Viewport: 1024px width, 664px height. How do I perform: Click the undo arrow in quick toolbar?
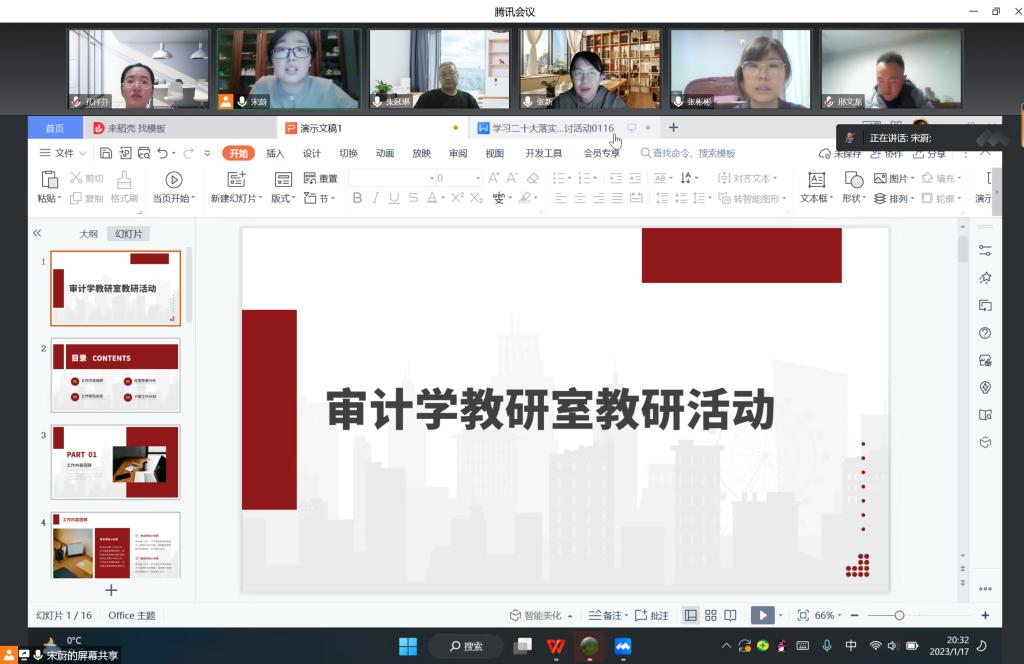coord(163,153)
